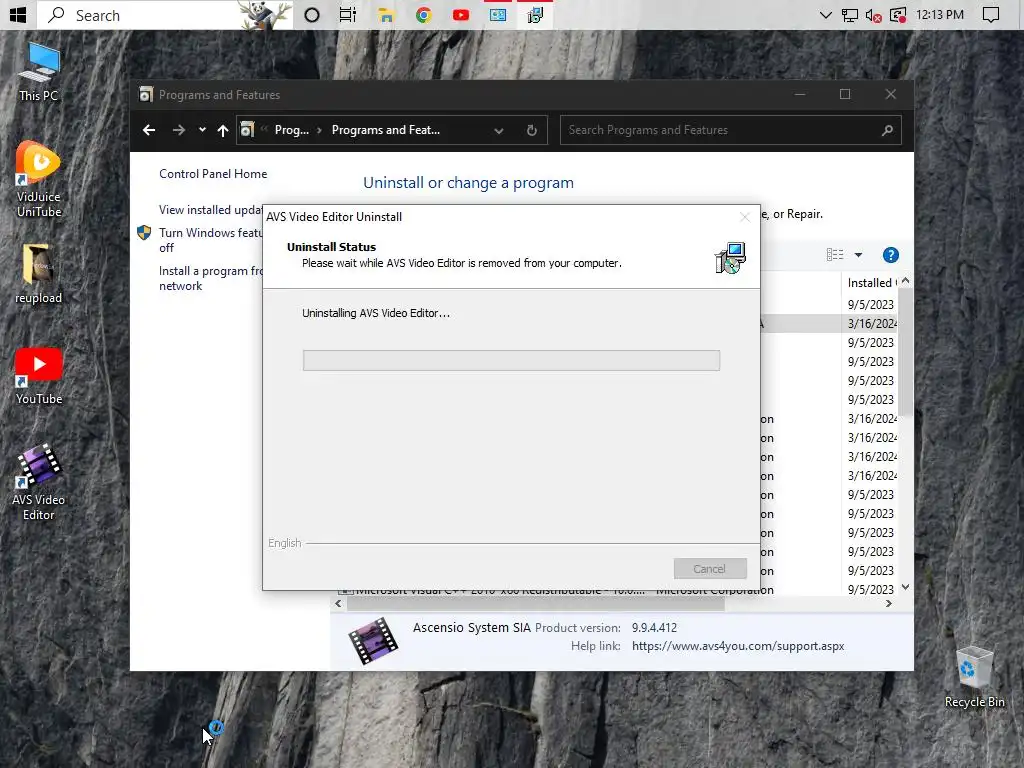Viewport: 1024px width, 768px height.
Task: Select the Recycle Bin desktop icon
Action: coord(974,677)
